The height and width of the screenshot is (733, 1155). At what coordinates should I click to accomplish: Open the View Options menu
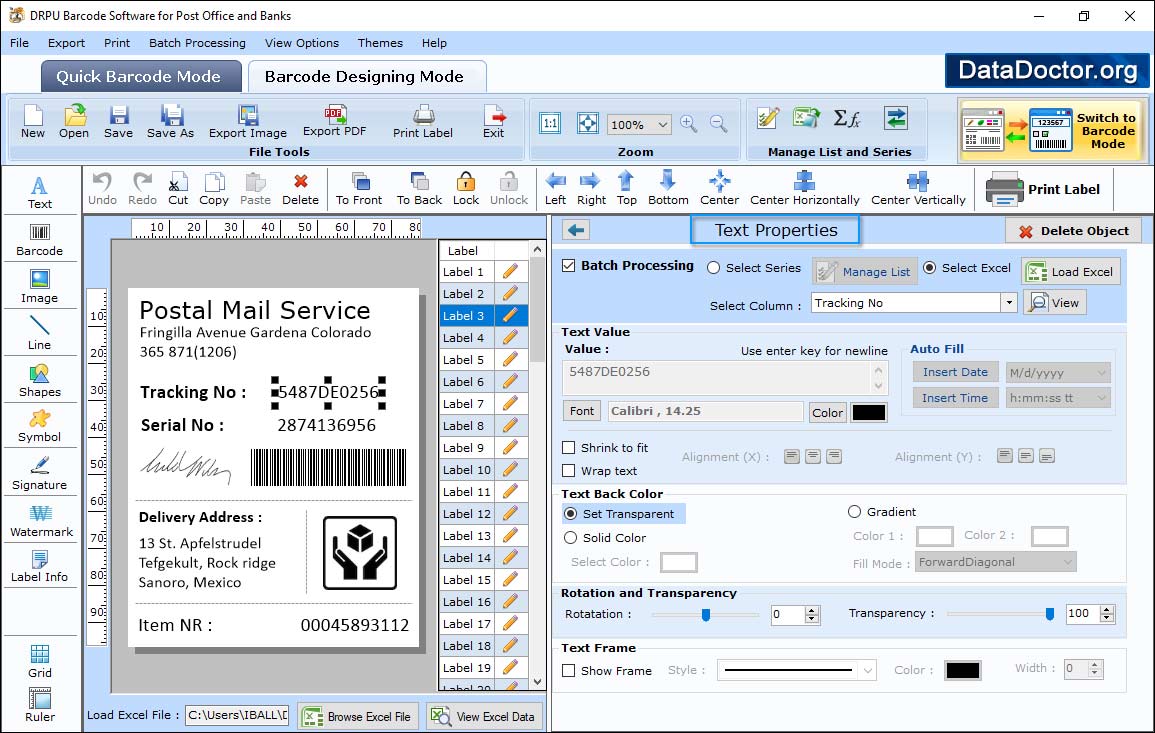pos(302,43)
